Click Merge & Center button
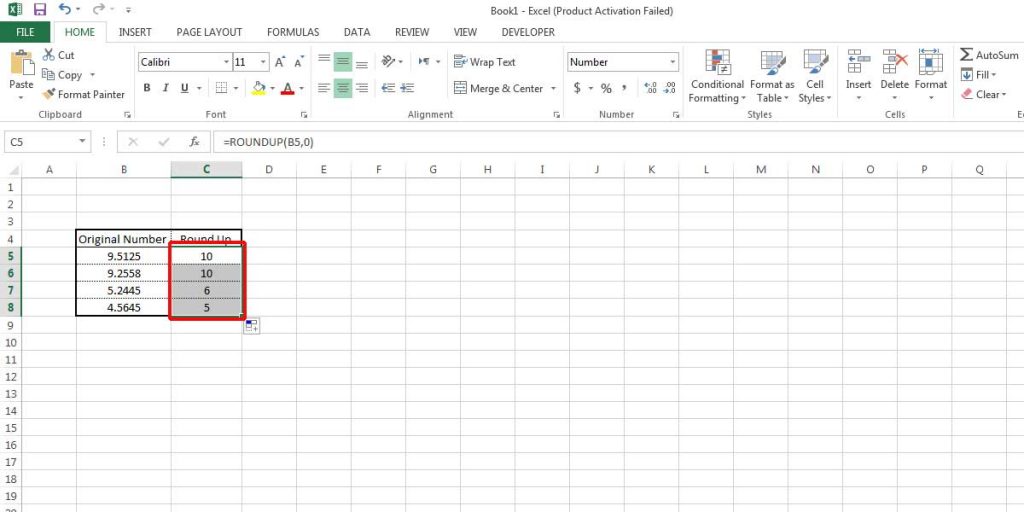This screenshot has height=512, width=1024. 499,88
